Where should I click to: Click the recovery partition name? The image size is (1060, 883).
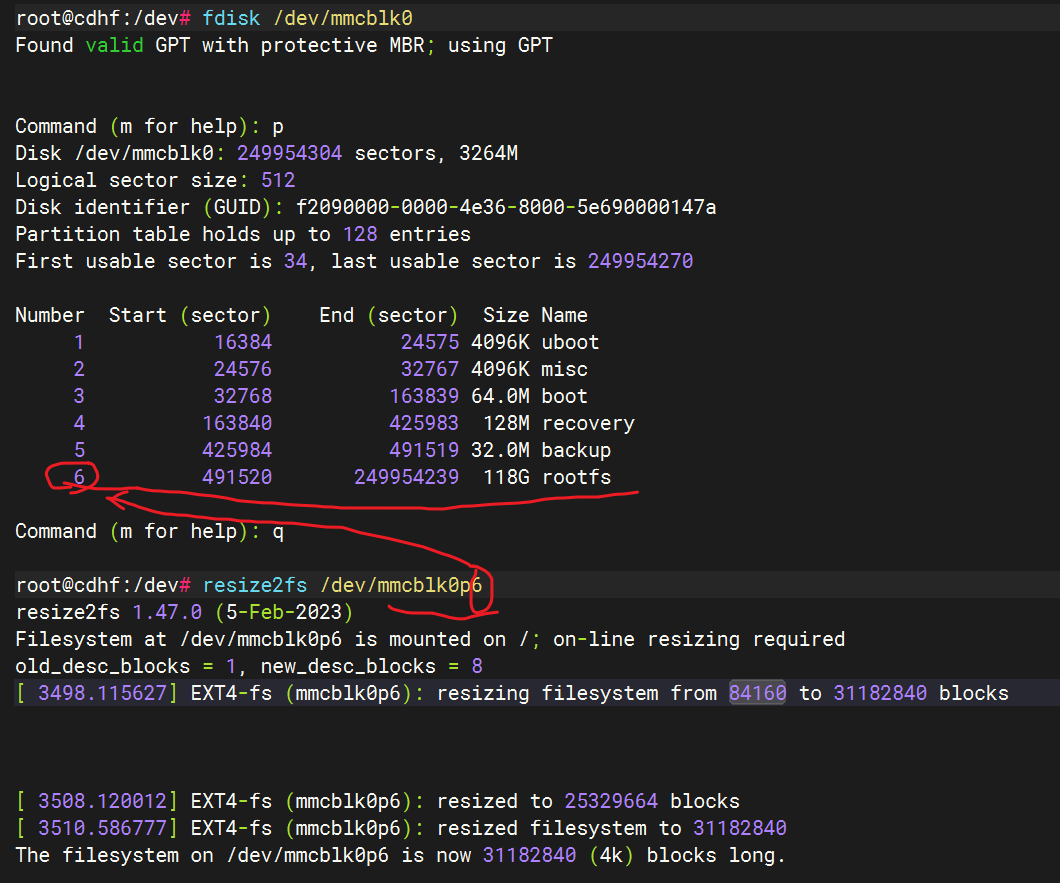tap(588, 423)
